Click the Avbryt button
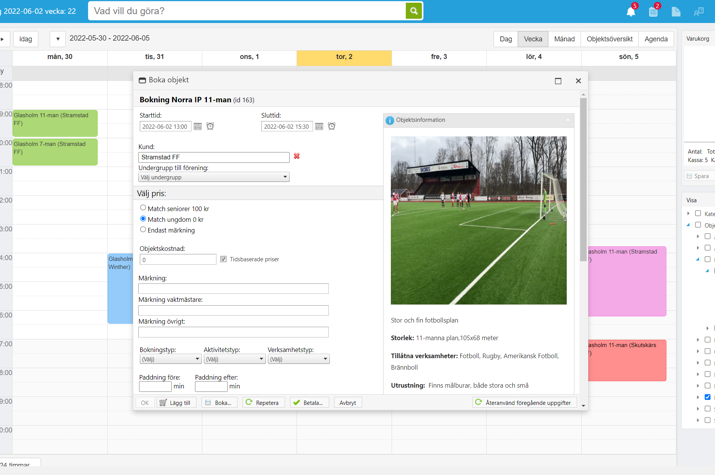The width and height of the screenshot is (715, 475). click(347, 403)
